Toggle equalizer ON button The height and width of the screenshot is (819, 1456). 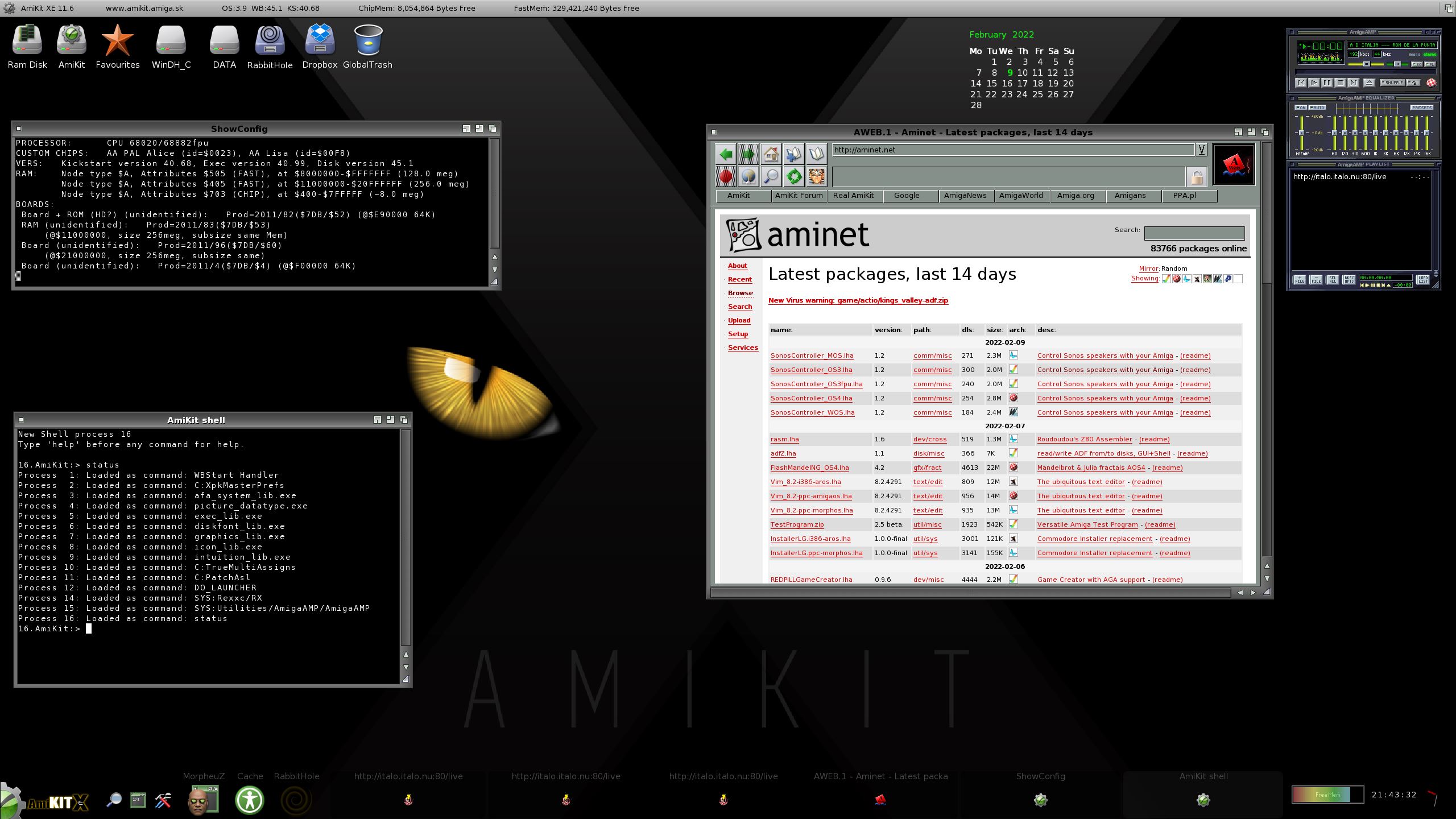coord(1301,107)
